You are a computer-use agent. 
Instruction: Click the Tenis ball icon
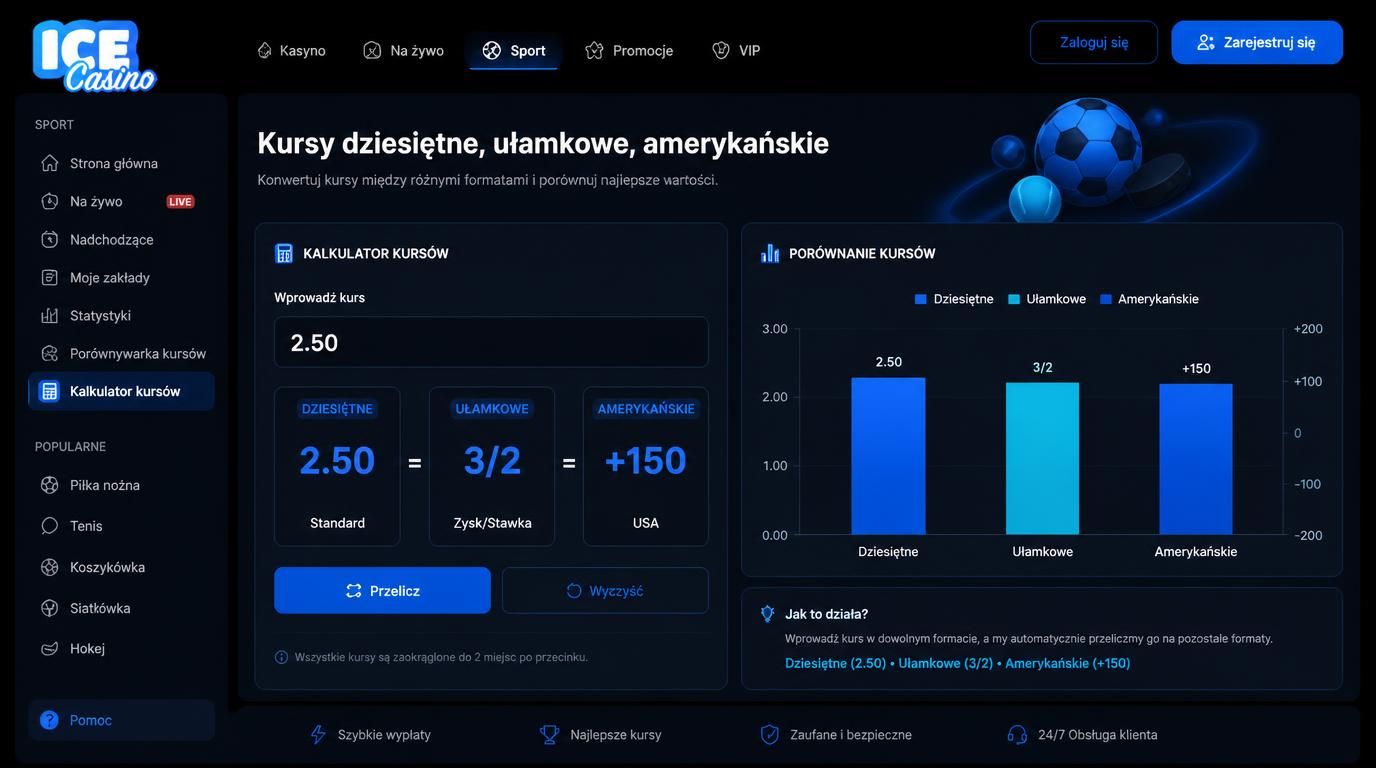[49, 525]
